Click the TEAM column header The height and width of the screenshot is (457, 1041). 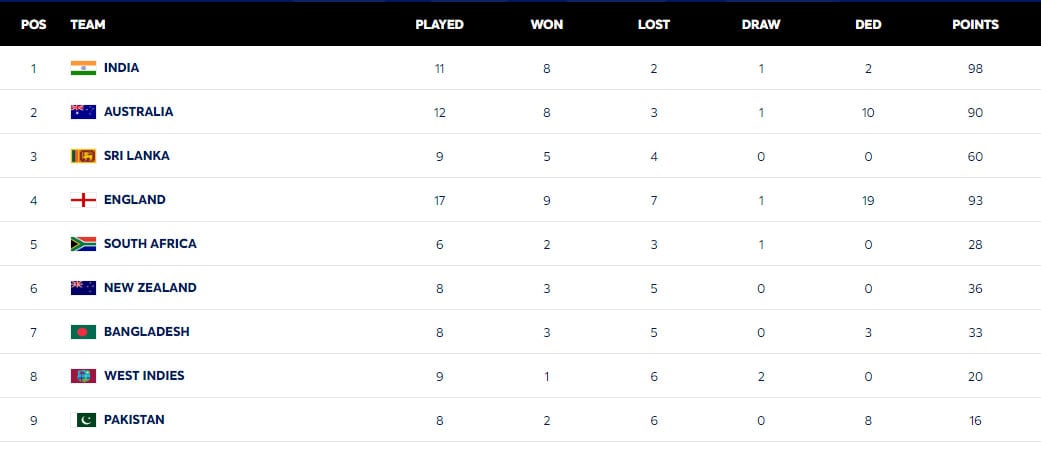(x=88, y=25)
